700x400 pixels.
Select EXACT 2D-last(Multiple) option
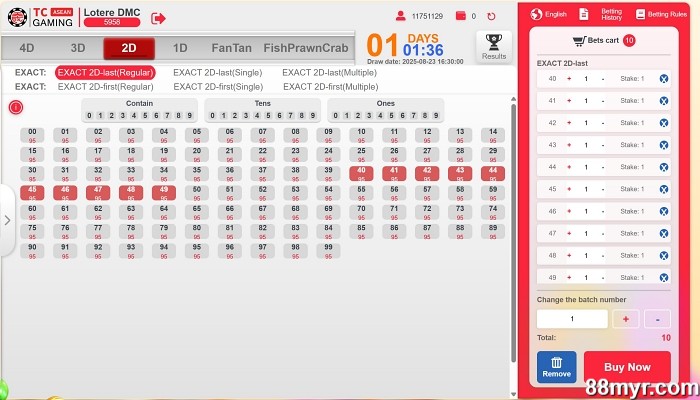pyautogui.click(x=329, y=72)
